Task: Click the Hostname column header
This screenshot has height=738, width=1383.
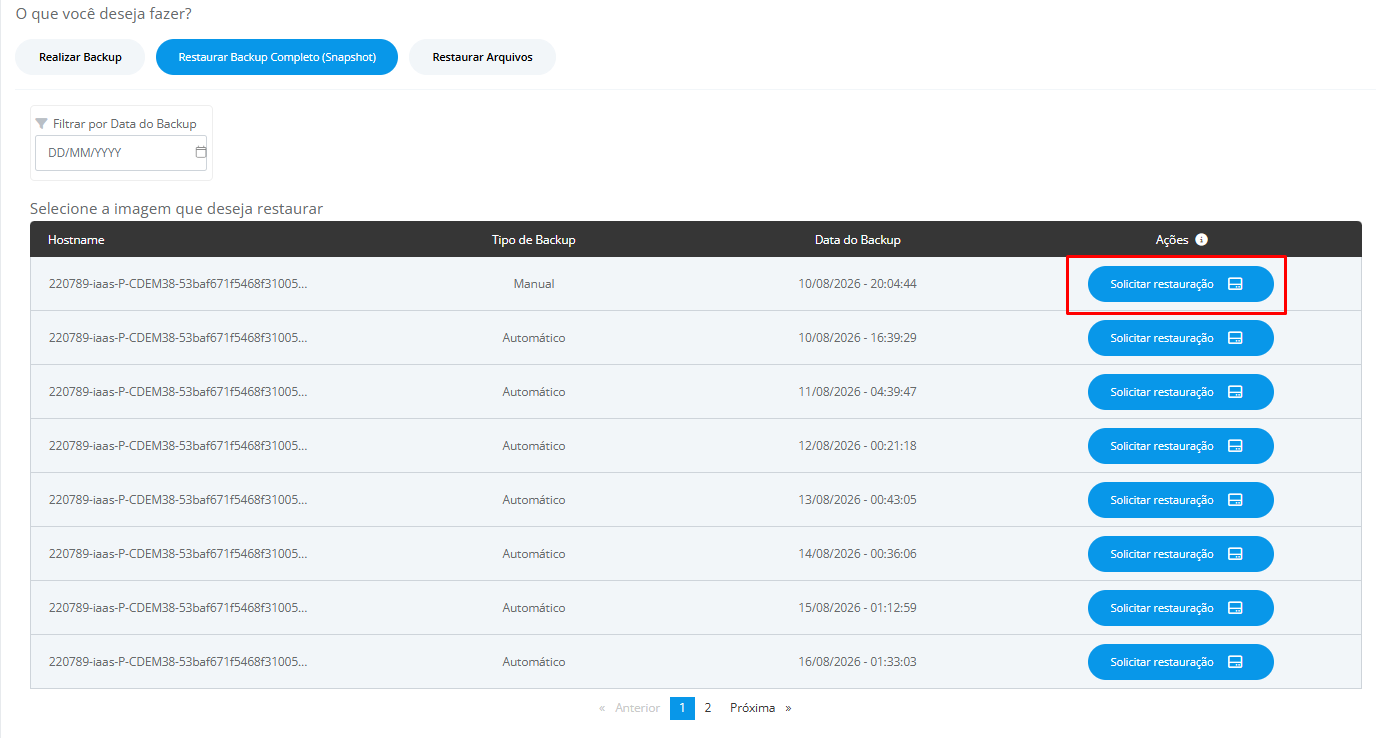Action: [x=76, y=240]
